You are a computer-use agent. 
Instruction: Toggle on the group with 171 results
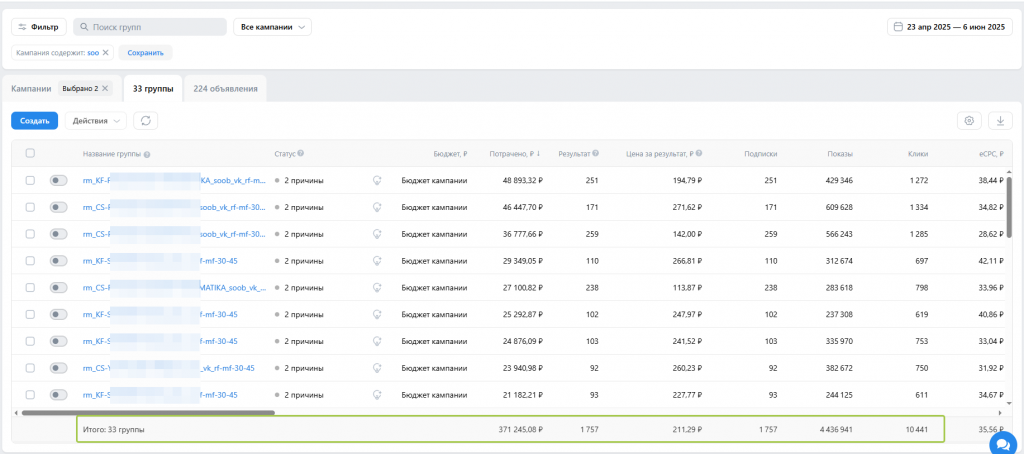pyautogui.click(x=59, y=207)
